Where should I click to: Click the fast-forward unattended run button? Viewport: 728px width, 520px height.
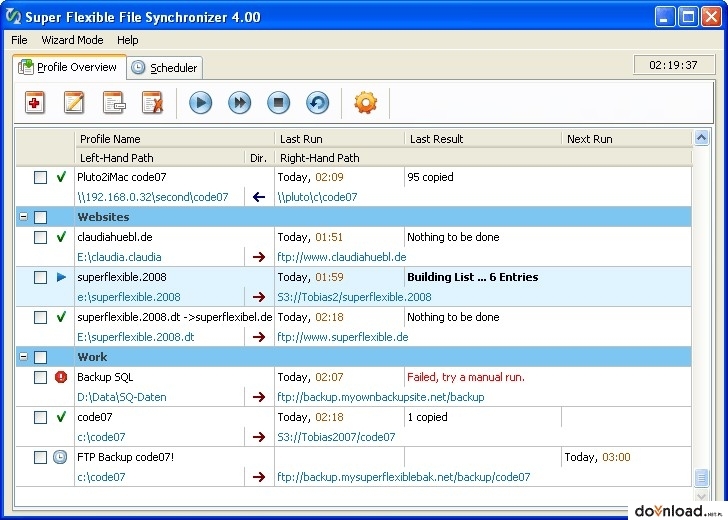point(240,103)
